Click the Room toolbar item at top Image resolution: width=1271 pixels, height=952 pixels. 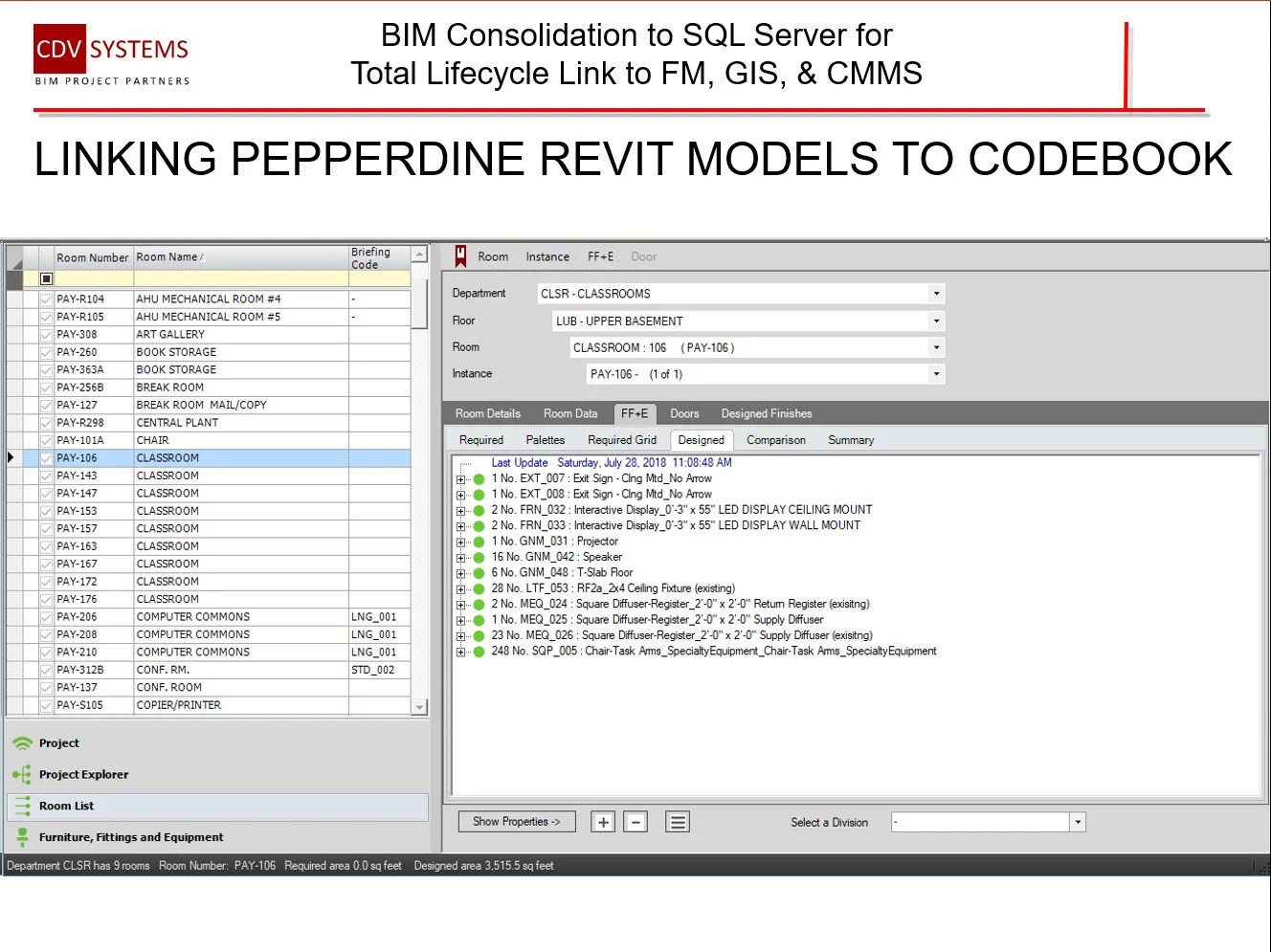493,256
